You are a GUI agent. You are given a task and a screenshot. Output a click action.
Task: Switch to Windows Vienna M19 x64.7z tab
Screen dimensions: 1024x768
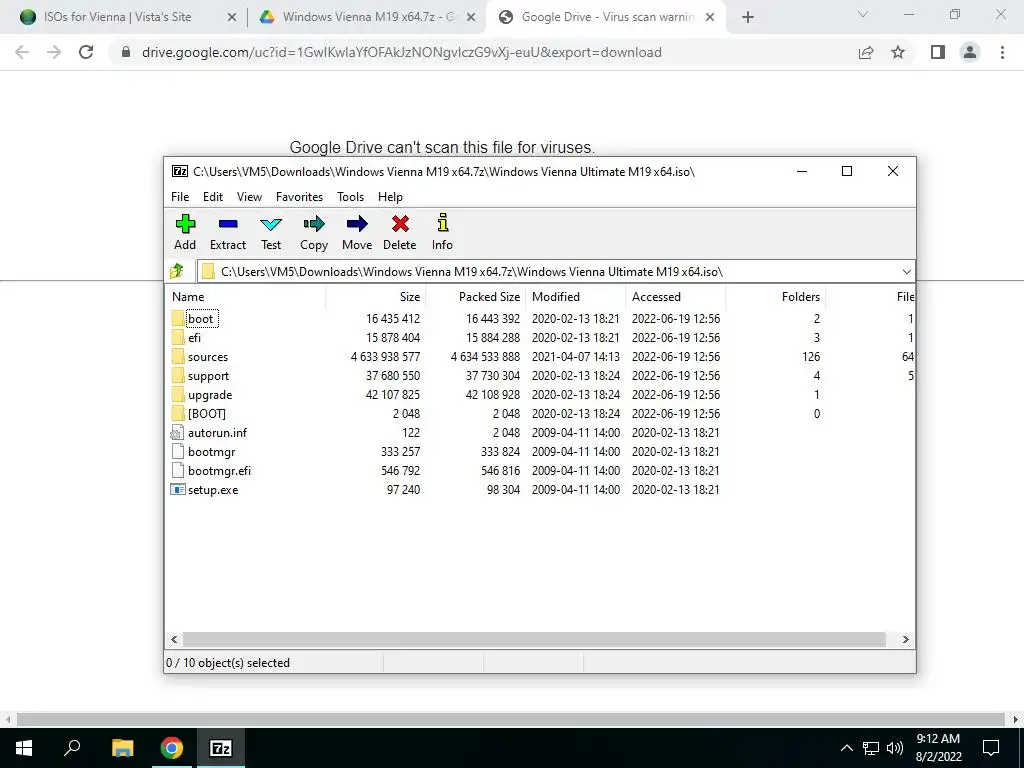point(368,17)
